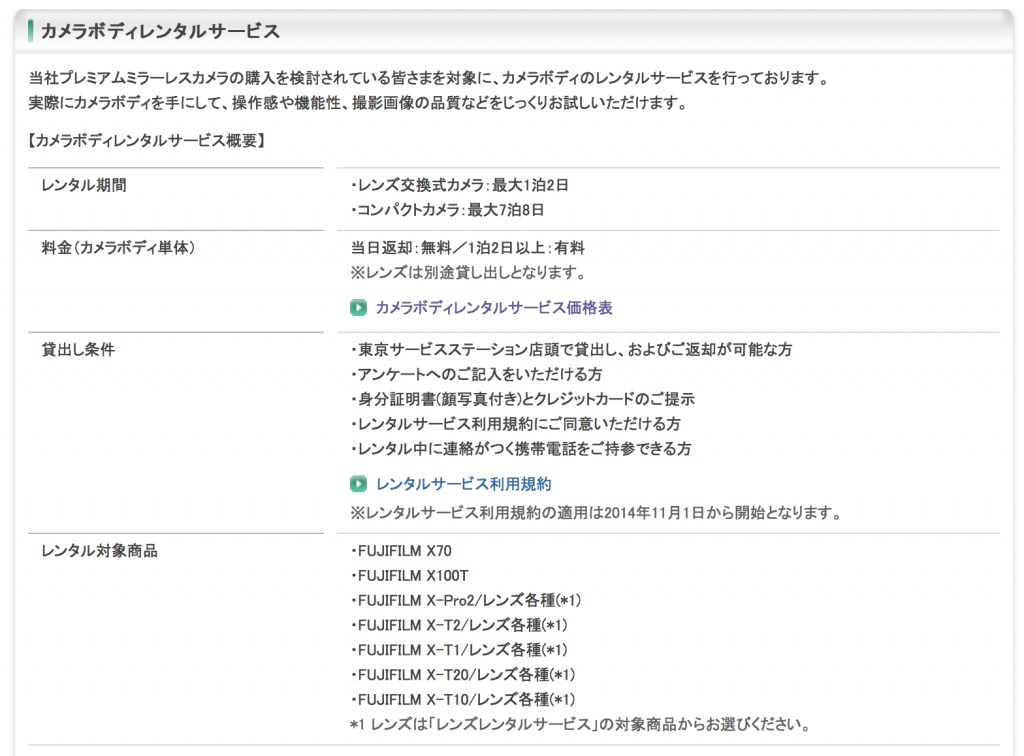Click FUJIFILM X70 list item
The height and width of the screenshot is (756, 1024).
pos(401,551)
